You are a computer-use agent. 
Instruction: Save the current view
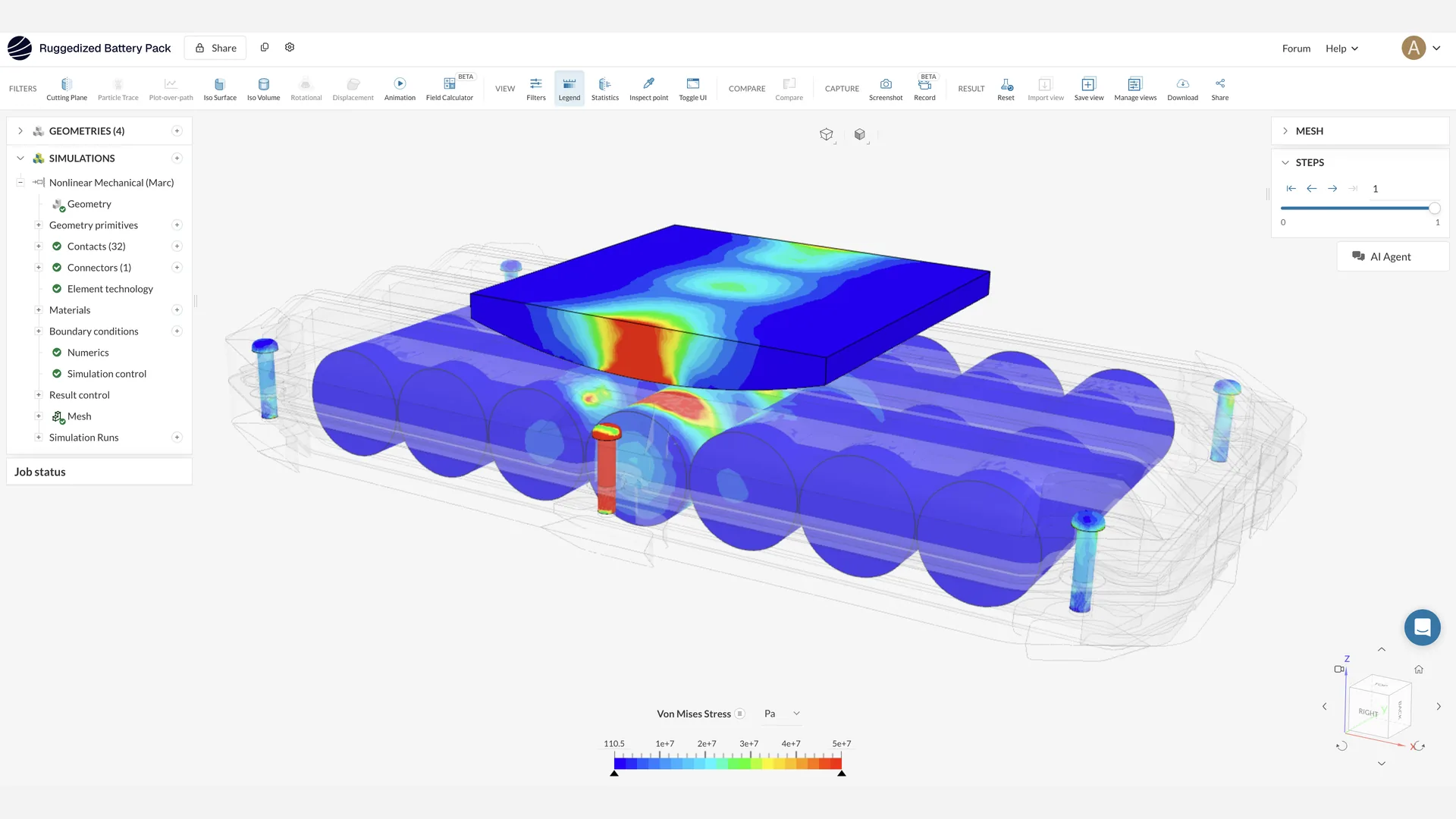point(1089,89)
